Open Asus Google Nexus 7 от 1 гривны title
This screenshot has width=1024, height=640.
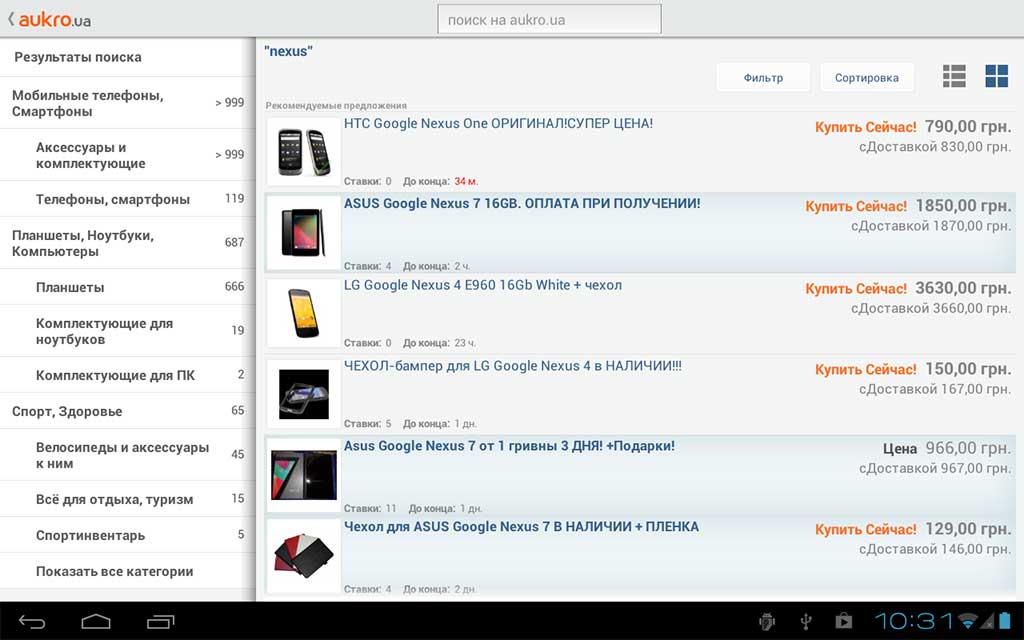coord(509,446)
